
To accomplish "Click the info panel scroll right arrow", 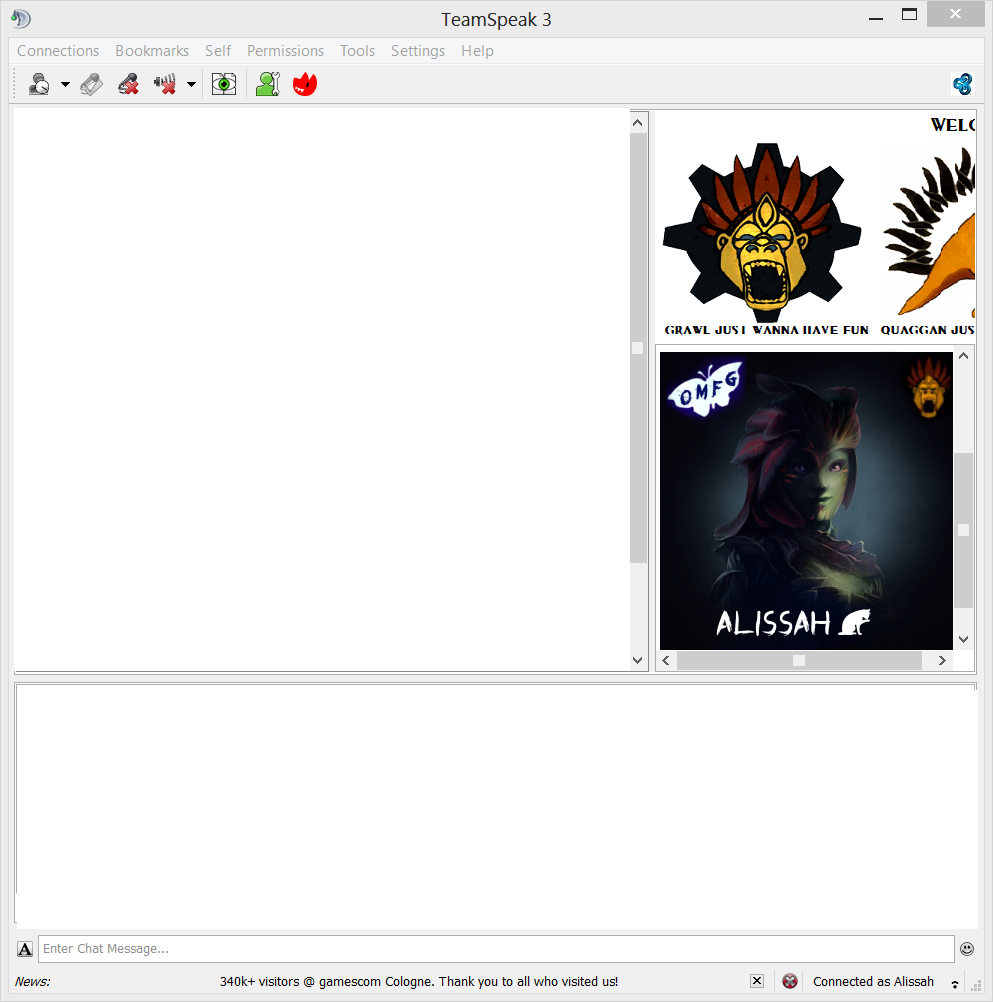I will pos(942,660).
